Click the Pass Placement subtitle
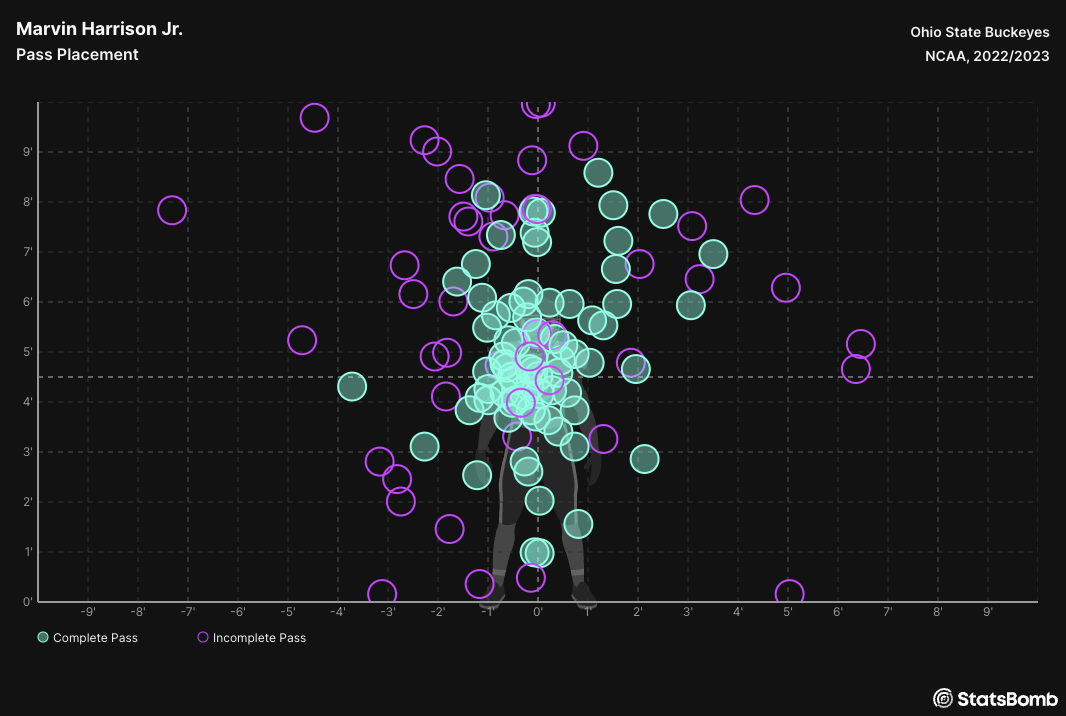The width and height of the screenshot is (1066, 716). tap(77, 54)
